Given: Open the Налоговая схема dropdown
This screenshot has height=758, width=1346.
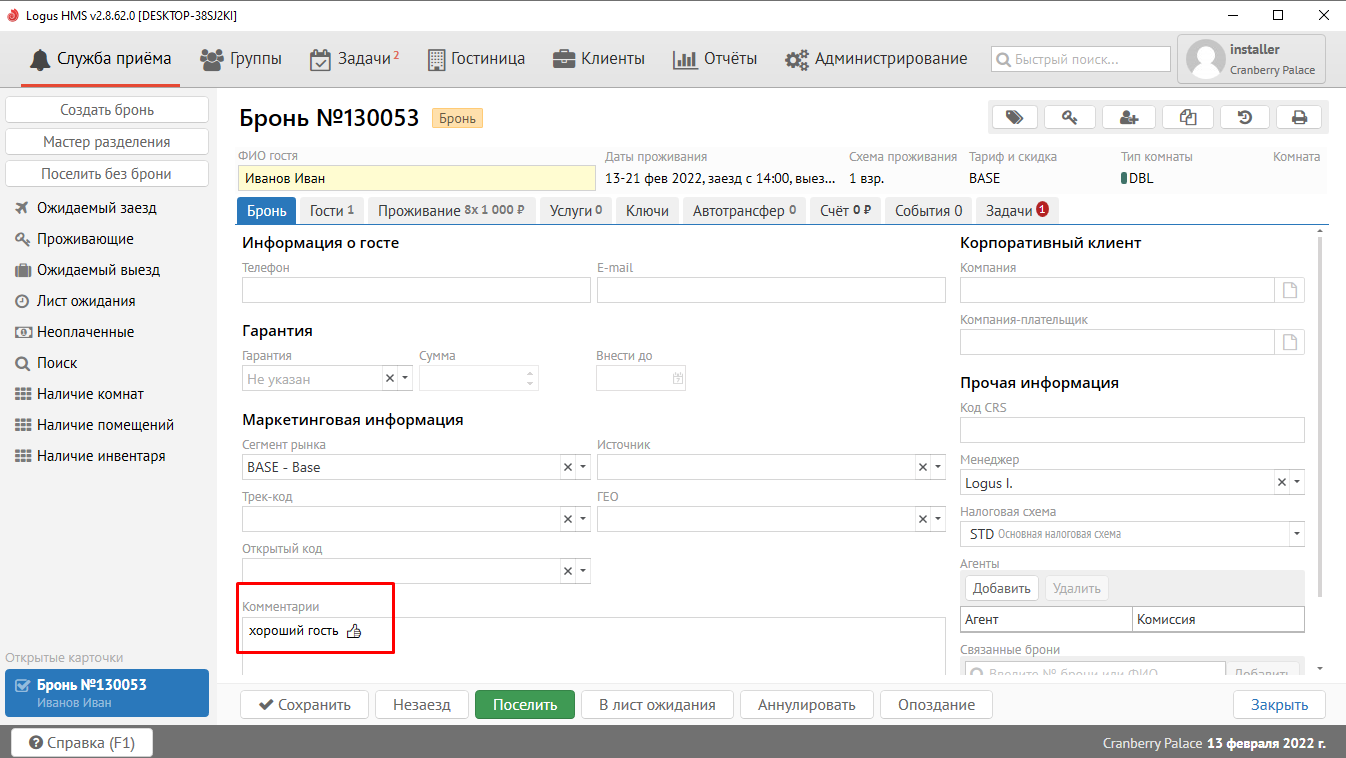Looking at the screenshot, I should pos(1297,534).
